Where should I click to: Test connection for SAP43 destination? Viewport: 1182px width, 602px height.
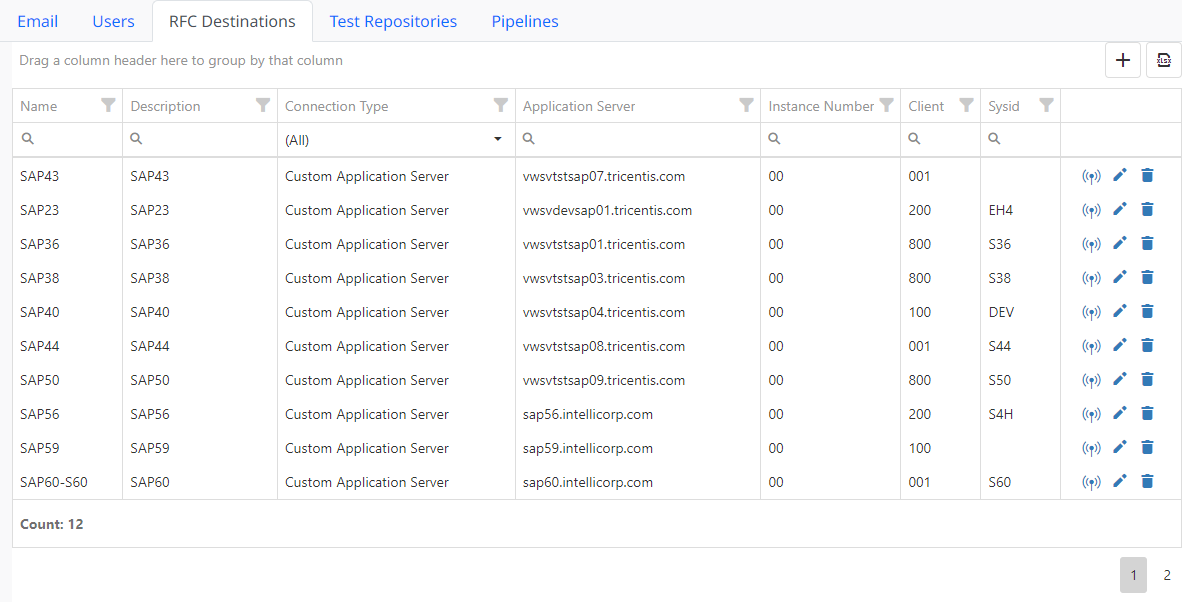pyautogui.click(x=1091, y=177)
